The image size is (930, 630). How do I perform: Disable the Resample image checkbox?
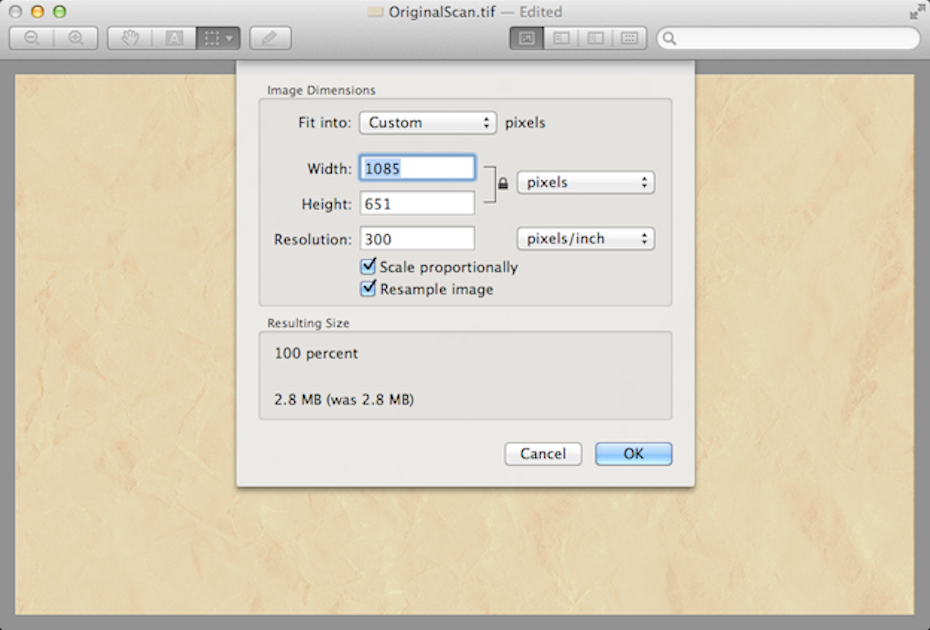pos(368,289)
